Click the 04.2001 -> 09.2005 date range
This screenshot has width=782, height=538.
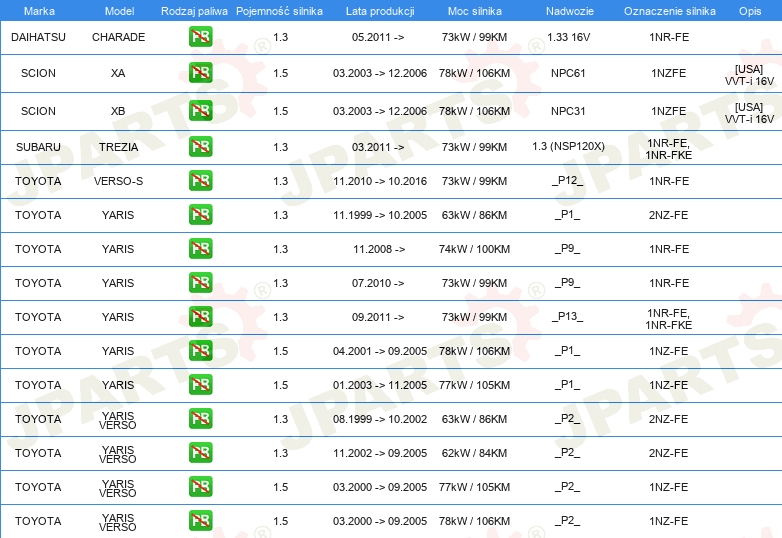coord(380,351)
